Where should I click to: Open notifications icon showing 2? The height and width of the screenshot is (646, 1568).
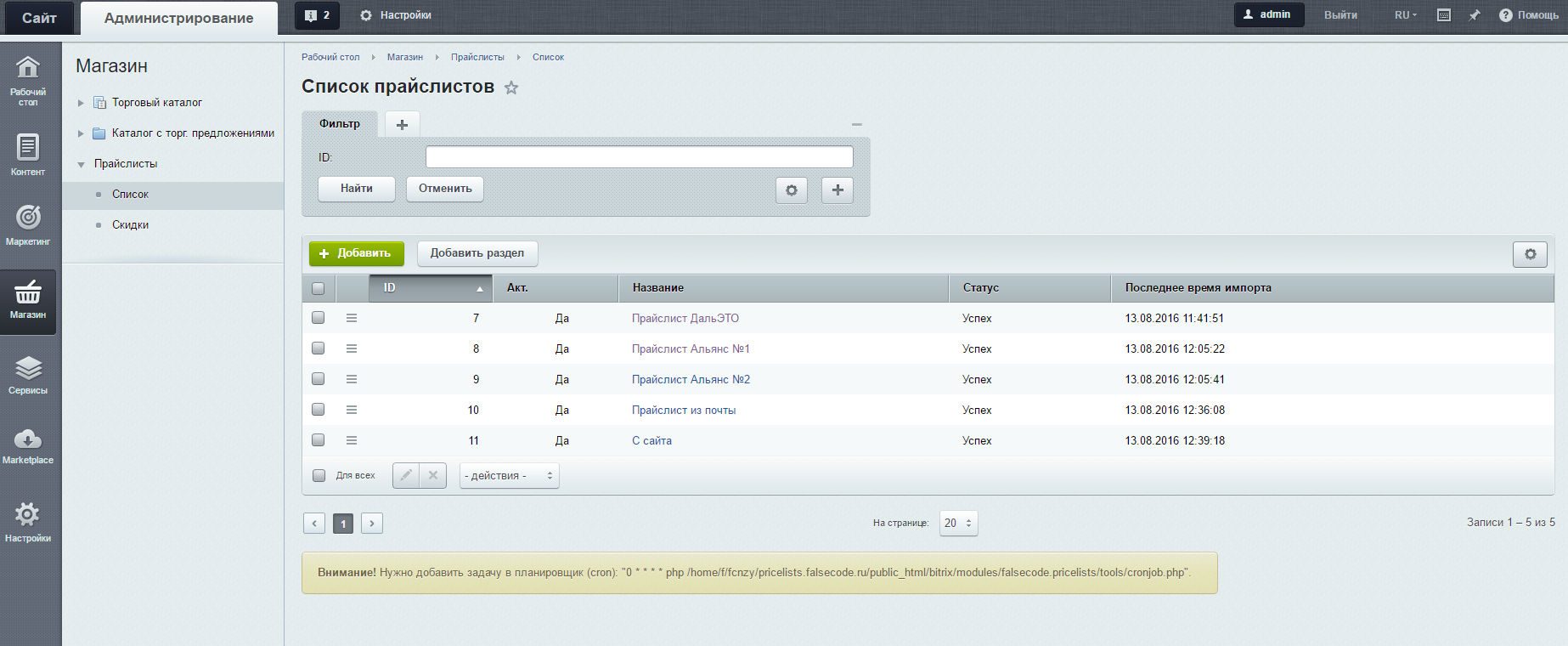click(x=317, y=15)
